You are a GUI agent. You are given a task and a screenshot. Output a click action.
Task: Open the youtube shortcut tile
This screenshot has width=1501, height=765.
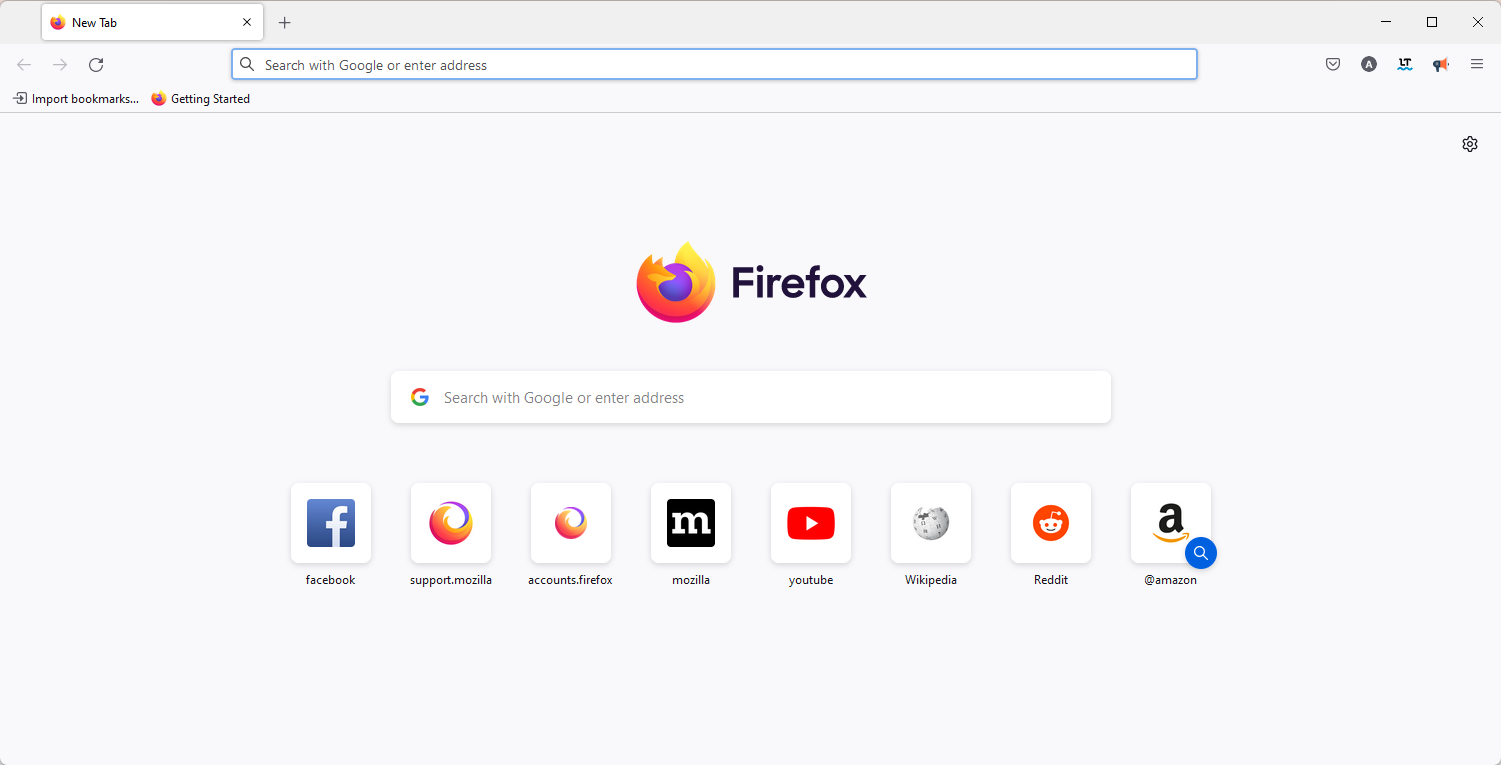[x=811, y=523]
